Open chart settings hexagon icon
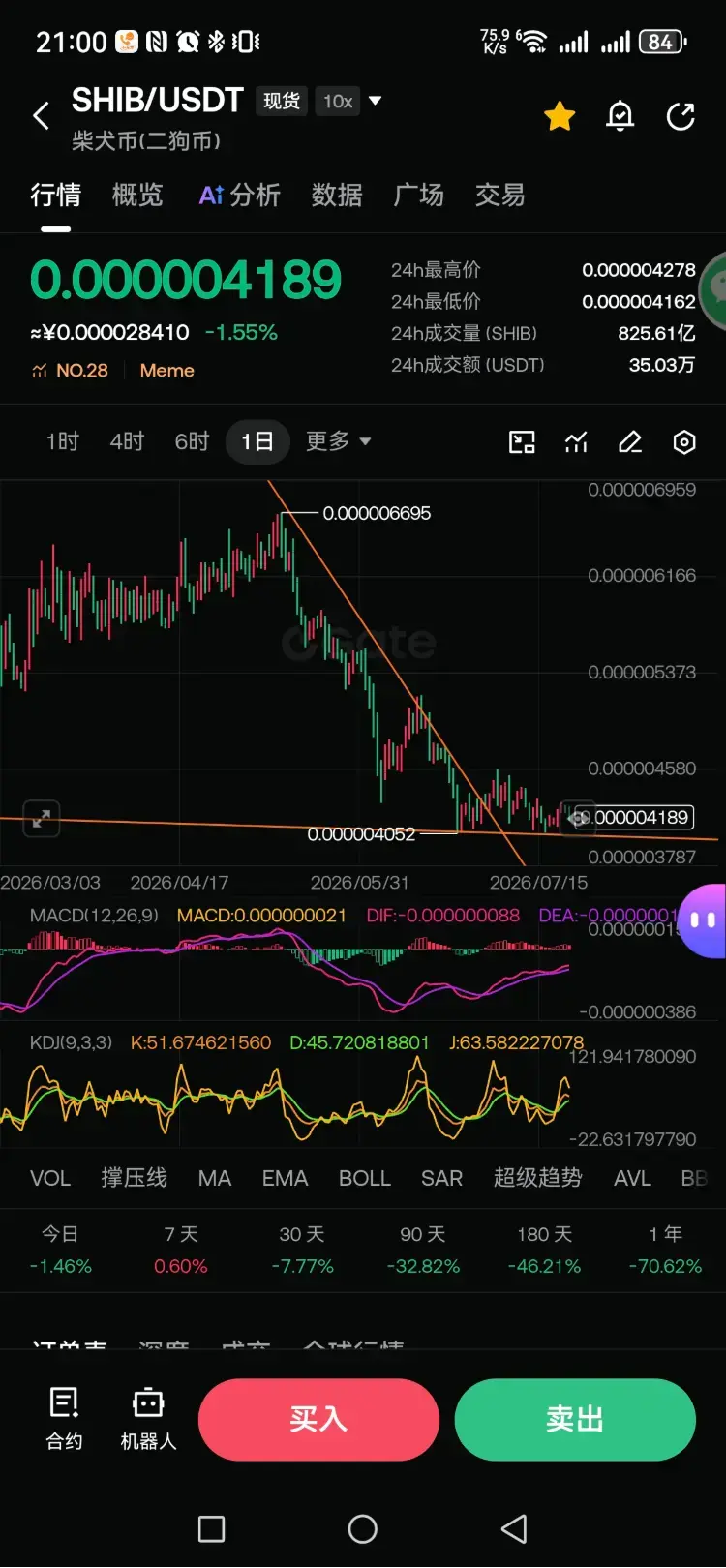Viewport: 726px width, 1568px height. tap(684, 442)
